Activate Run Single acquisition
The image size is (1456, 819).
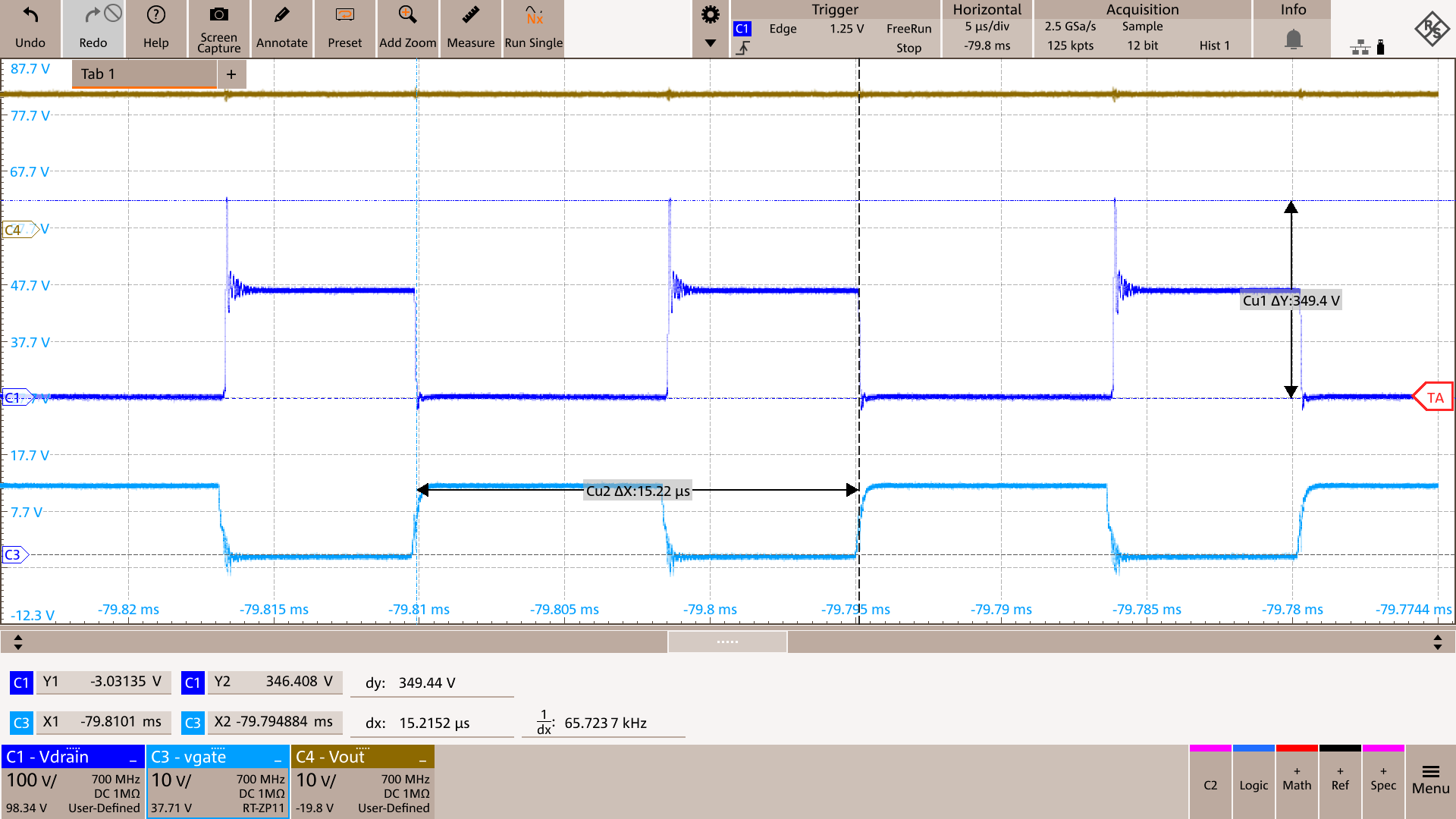click(x=533, y=29)
